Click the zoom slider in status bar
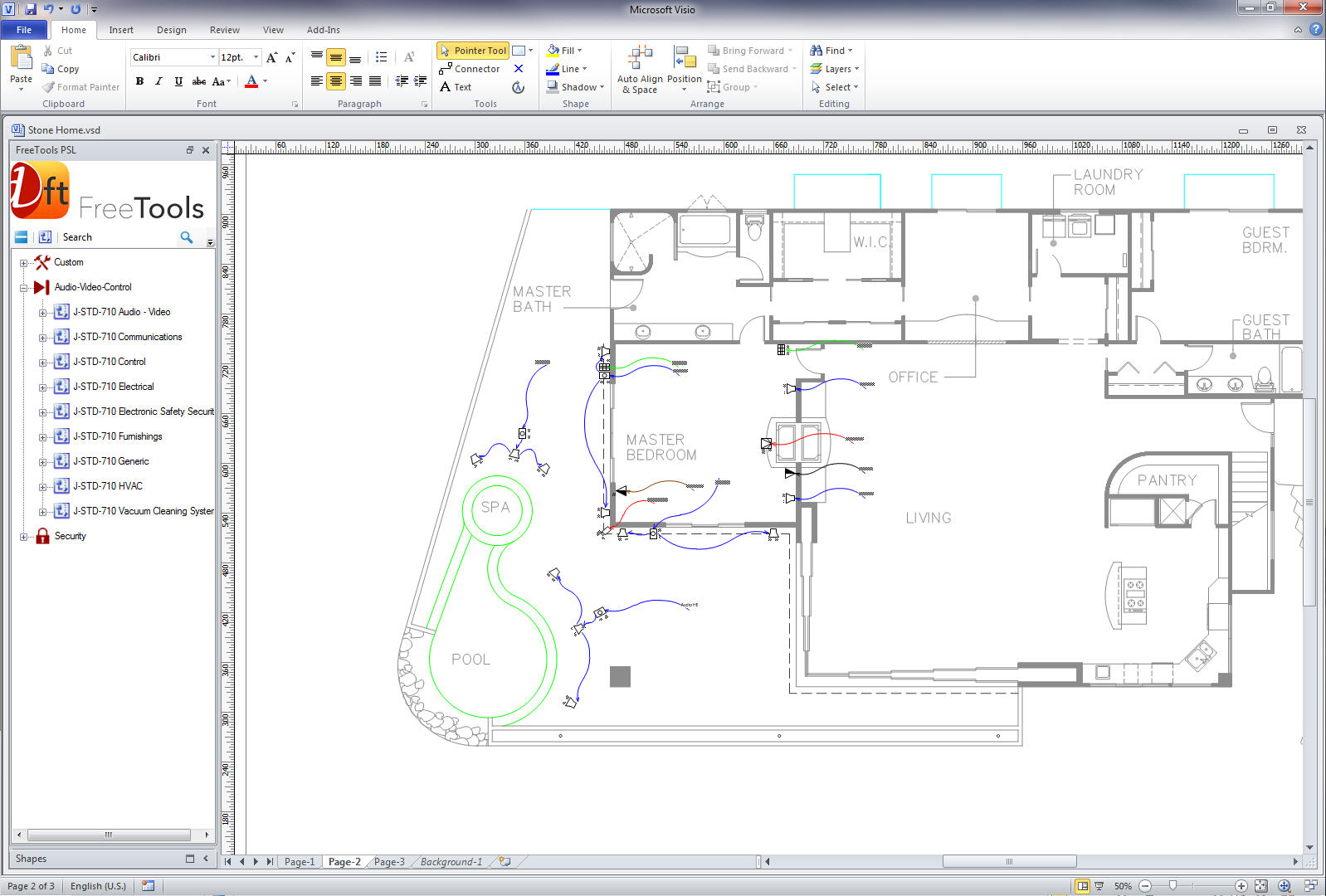1326x896 pixels. coord(1172,886)
